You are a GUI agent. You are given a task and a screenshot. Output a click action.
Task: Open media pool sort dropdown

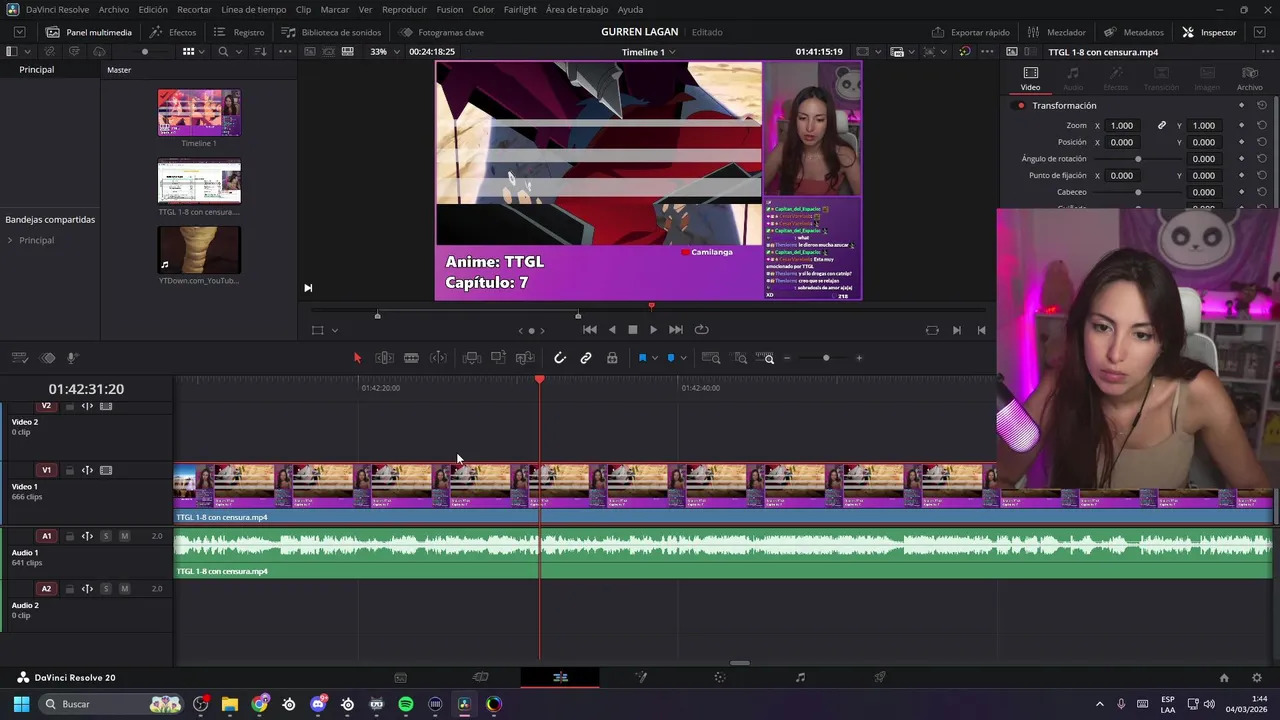(260, 52)
